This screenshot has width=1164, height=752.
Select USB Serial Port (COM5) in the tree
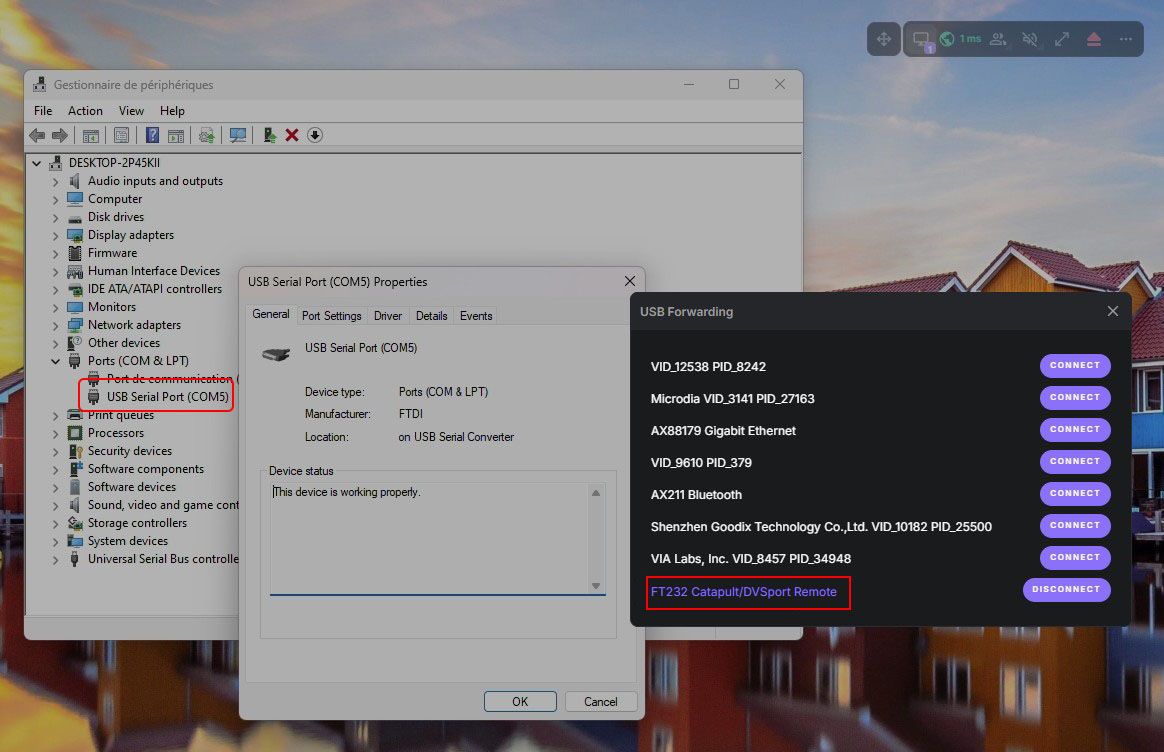pos(167,397)
